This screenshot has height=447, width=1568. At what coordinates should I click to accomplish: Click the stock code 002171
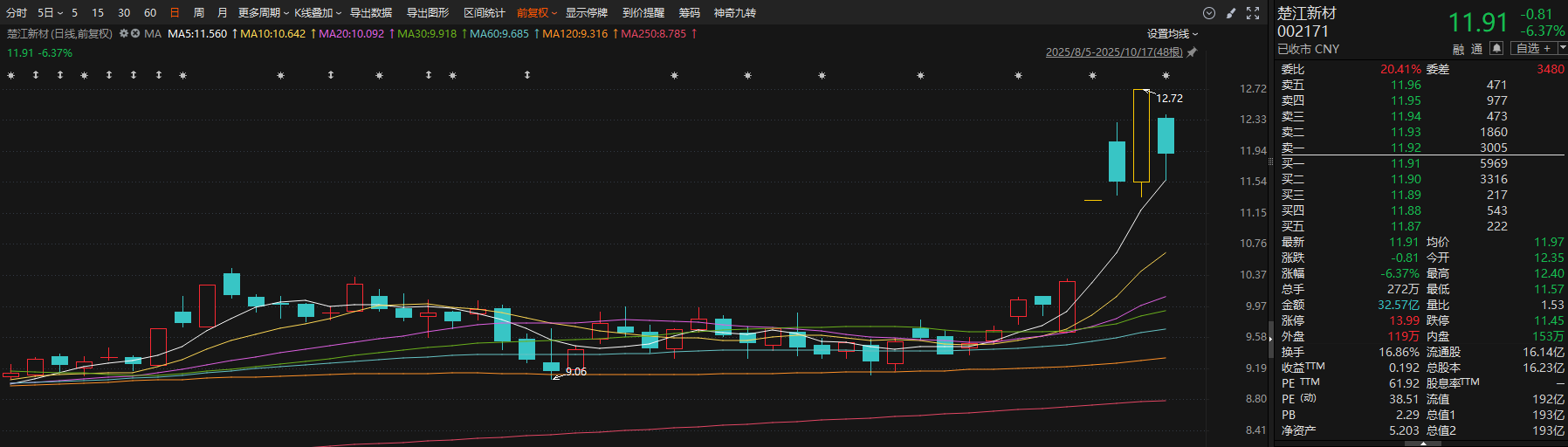click(1303, 31)
